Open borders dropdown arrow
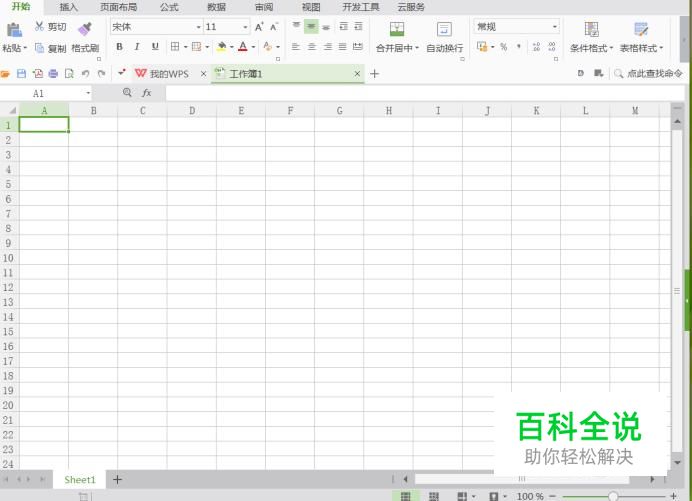Image resolution: width=692 pixels, height=501 pixels. click(x=185, y=47)
